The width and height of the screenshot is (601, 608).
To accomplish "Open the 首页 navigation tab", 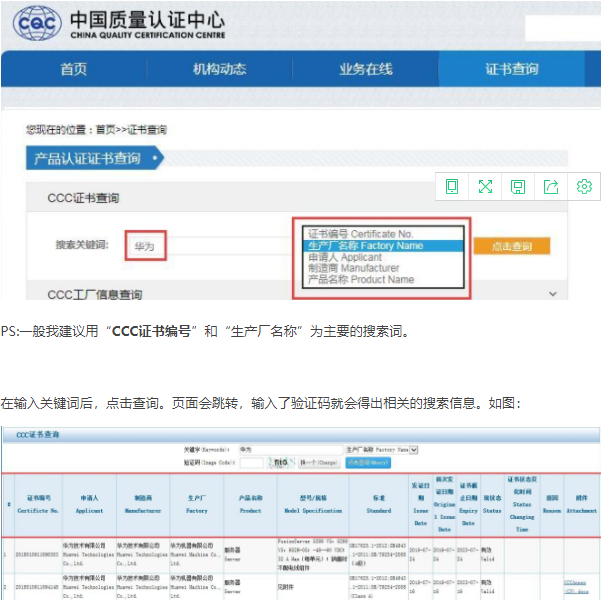I will 74,69.
